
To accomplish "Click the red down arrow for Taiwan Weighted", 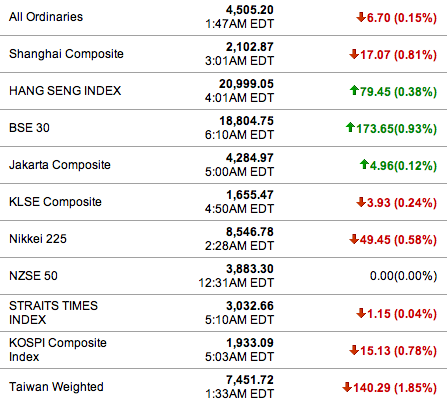I will click(x=347, y=387).
